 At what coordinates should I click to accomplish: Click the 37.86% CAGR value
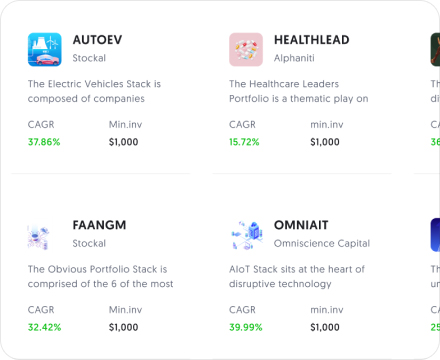[44, 142]
